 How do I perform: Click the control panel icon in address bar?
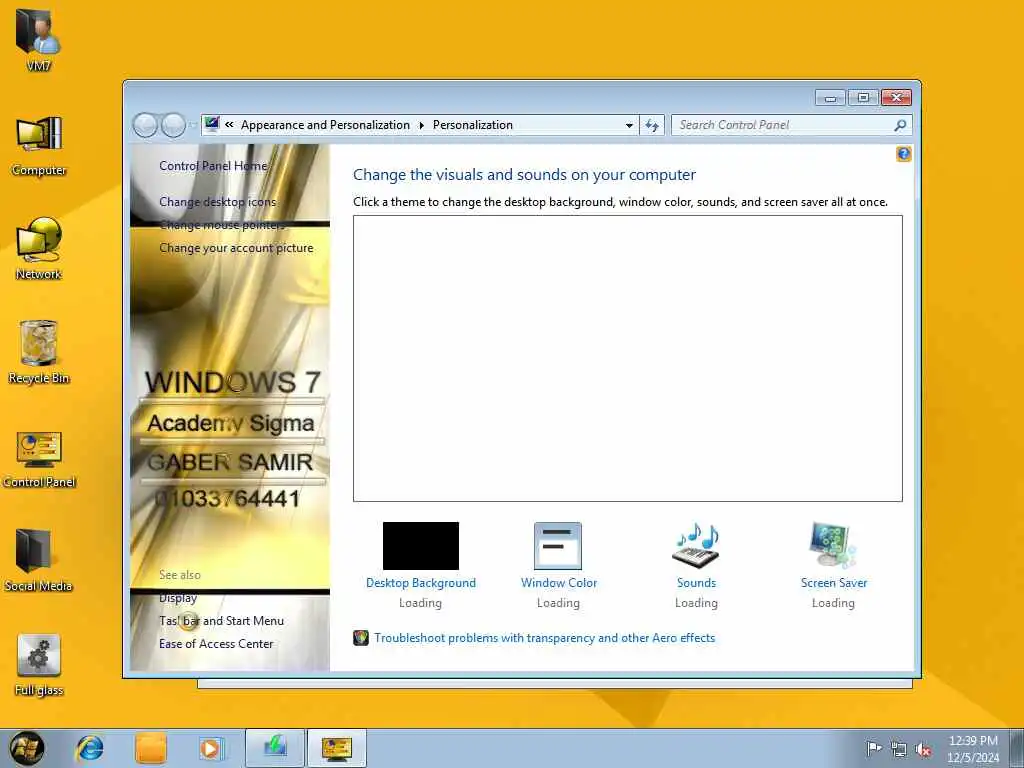[212, 124]
